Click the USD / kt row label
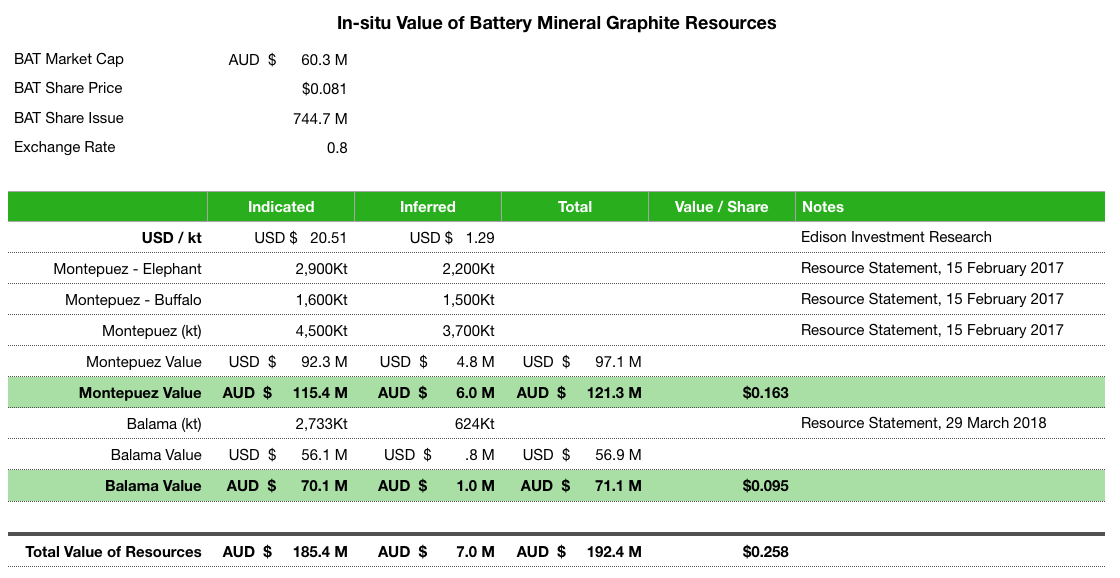Image resolution: width=1120 pixels, height=578 pixels. (171, 238)
